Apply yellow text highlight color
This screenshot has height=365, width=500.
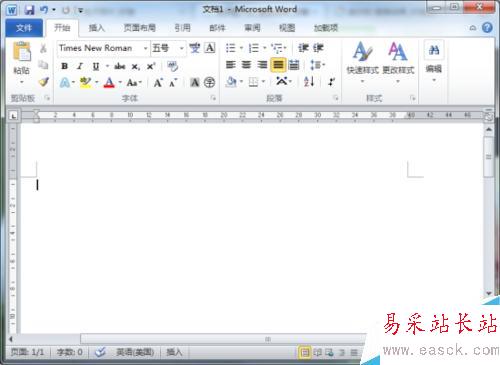(85, 82)
